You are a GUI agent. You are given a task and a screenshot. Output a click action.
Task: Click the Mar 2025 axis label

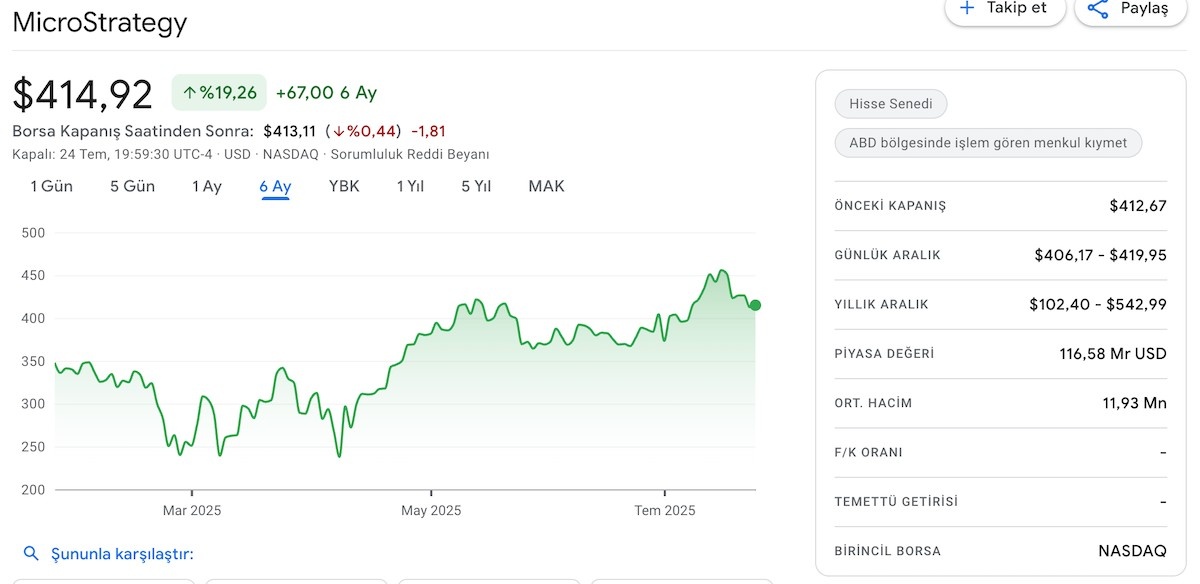192,510
